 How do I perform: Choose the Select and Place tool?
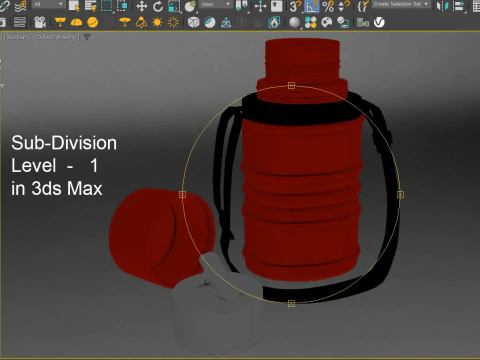click(190, 6)
